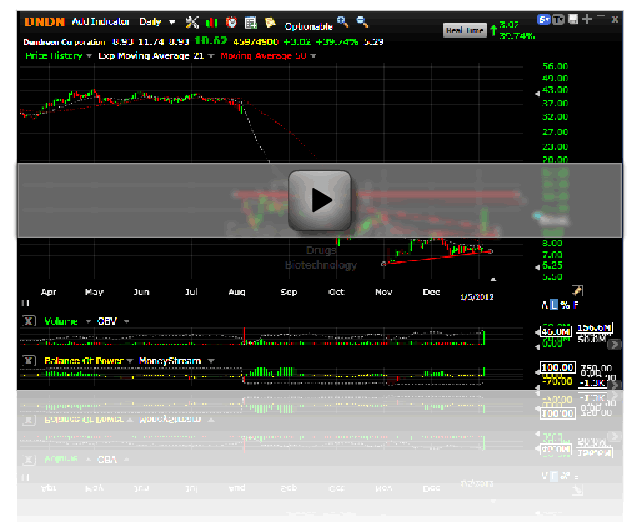Toggle the A arithmetic scale option
Image resolution: width=633 pixels, height=522 pixels.
click(x=544, y=305)
